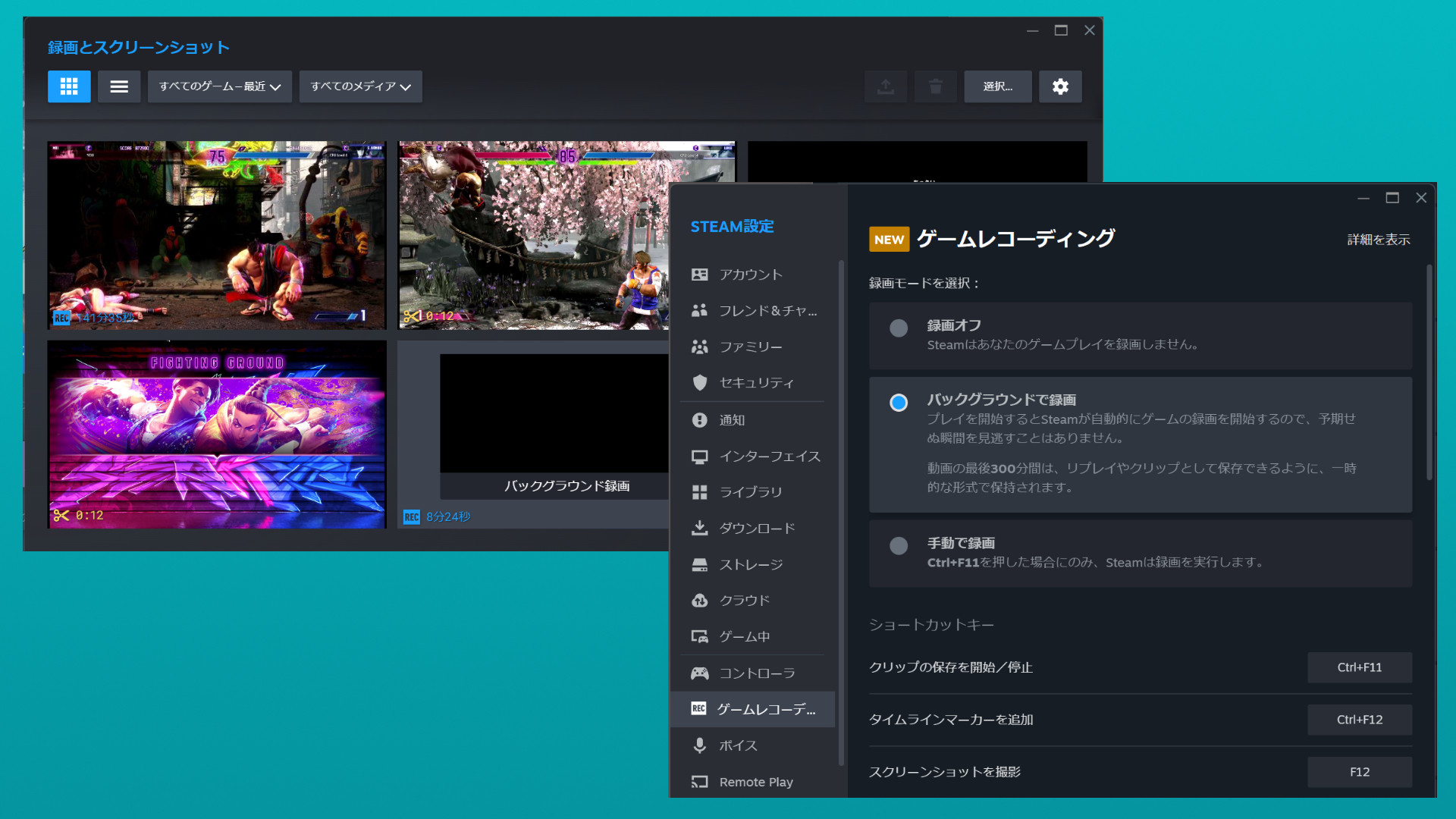This screenshot has height=819, width=1456.
Task: Open ファミリー settings page
Action: tap(754, 347)
